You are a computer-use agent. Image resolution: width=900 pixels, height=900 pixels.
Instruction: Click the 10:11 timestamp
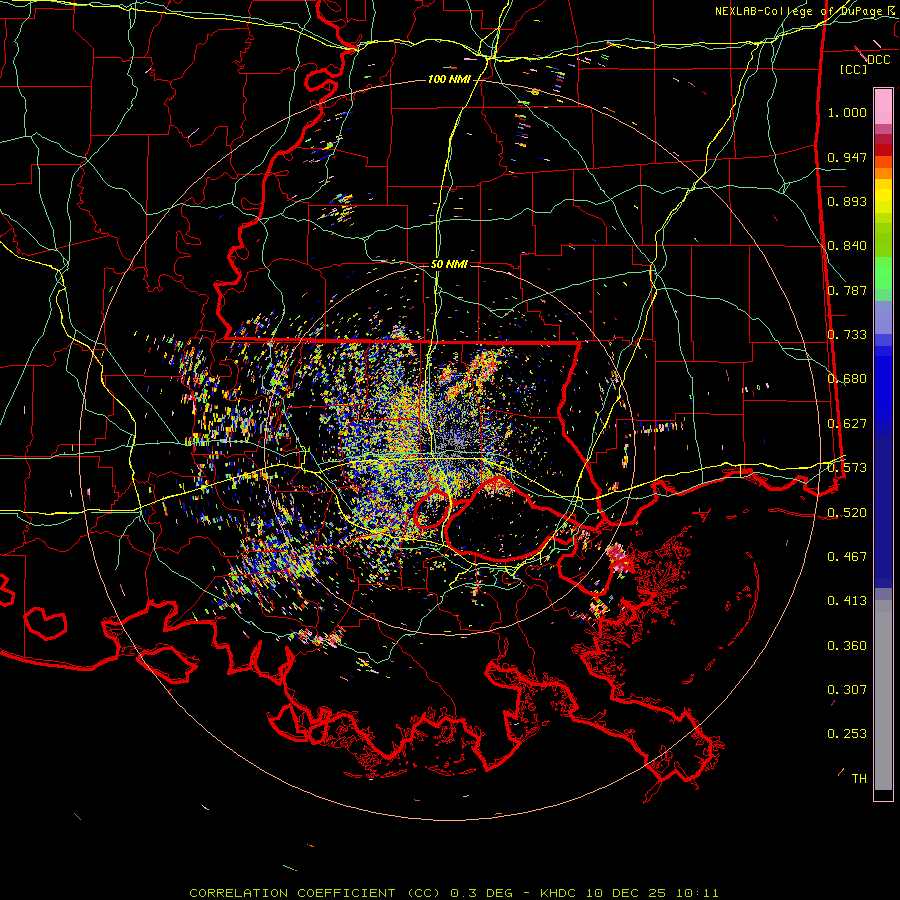tap(697, 893)
